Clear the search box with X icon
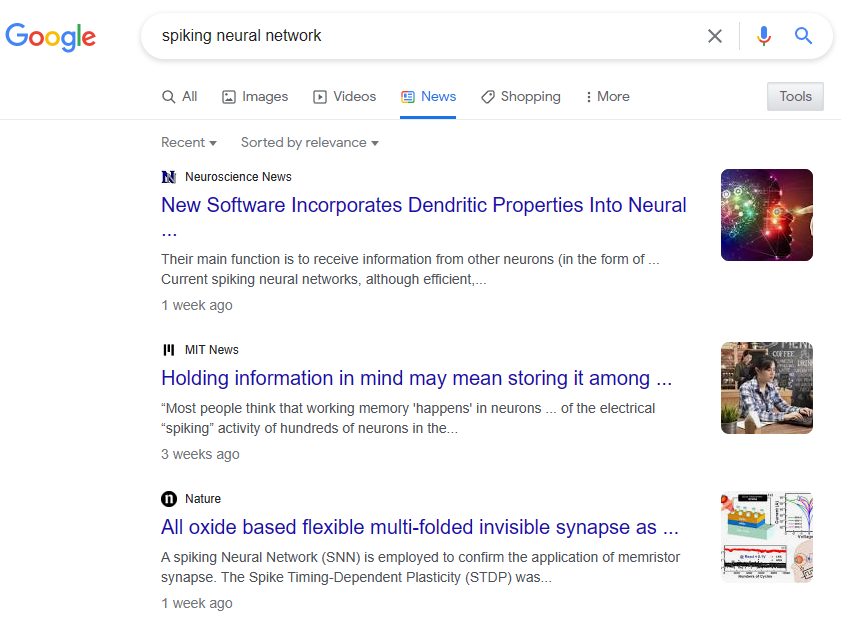The width and height of the screenshot is (841, 618). (x=714, y=36)
